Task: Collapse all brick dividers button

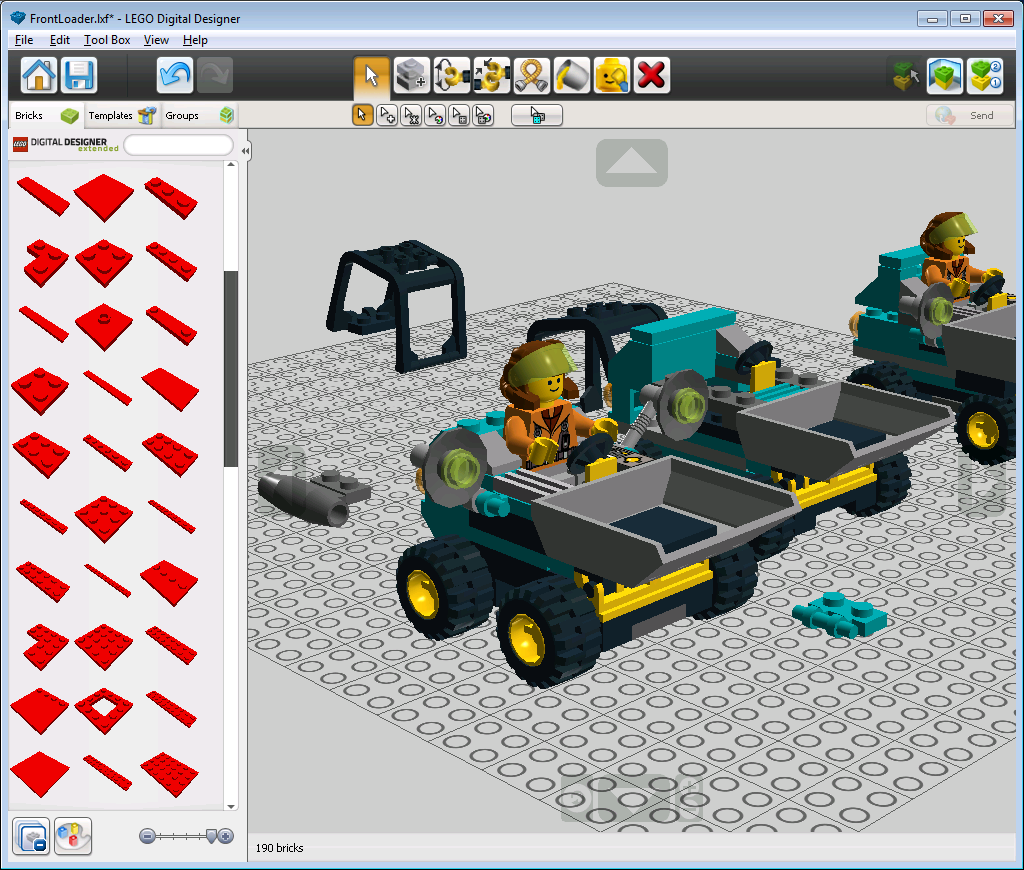Action: (31, 836)
